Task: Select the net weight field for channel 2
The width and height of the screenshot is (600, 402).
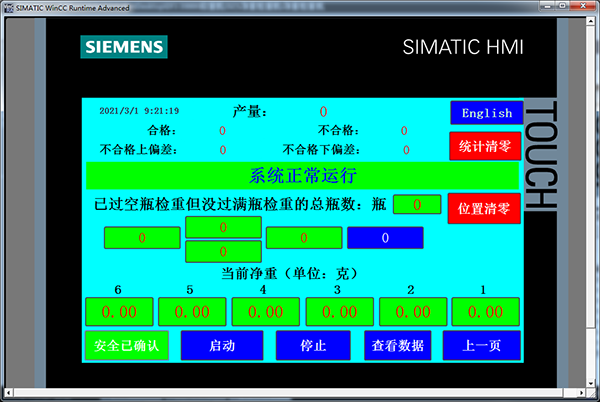Action: [413, 312]
